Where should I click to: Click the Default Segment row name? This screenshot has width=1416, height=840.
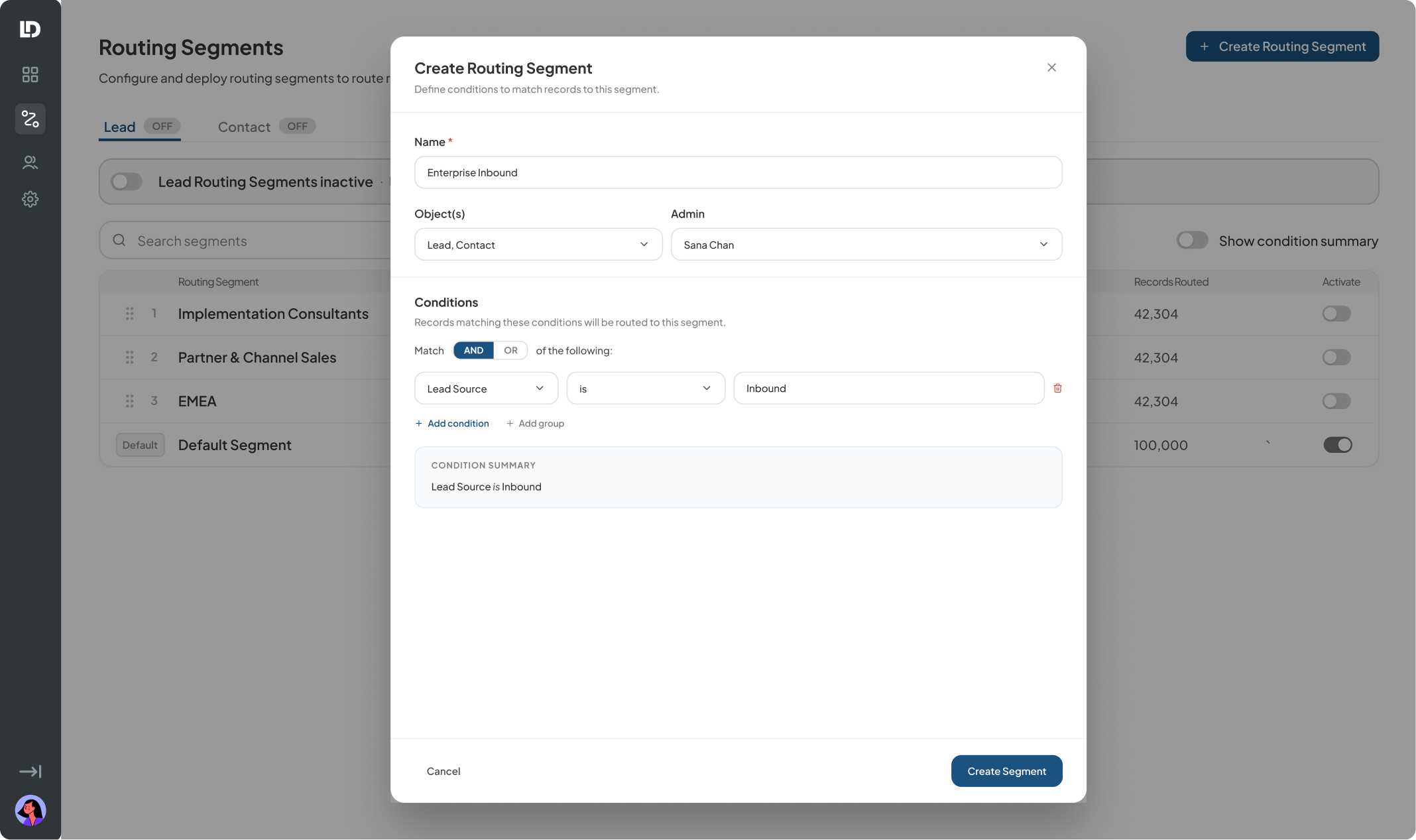point(235,445)
